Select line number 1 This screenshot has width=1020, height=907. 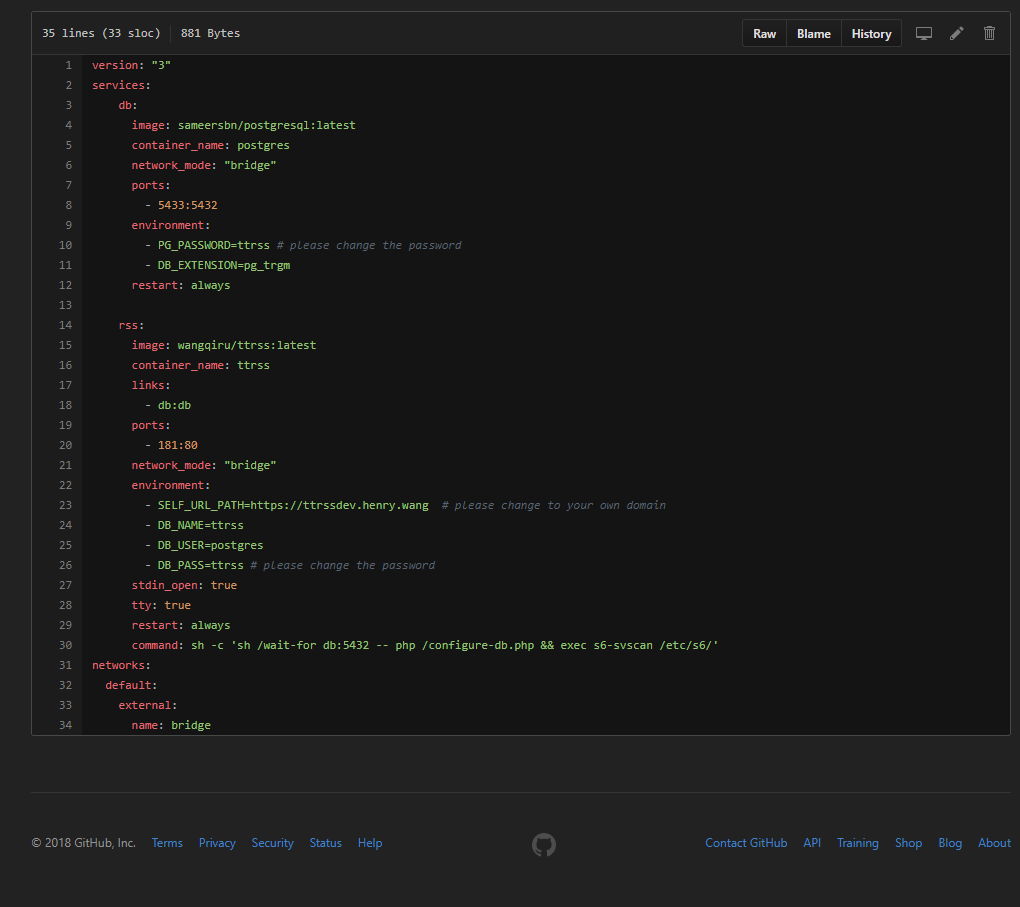click(x=68, y=65)
